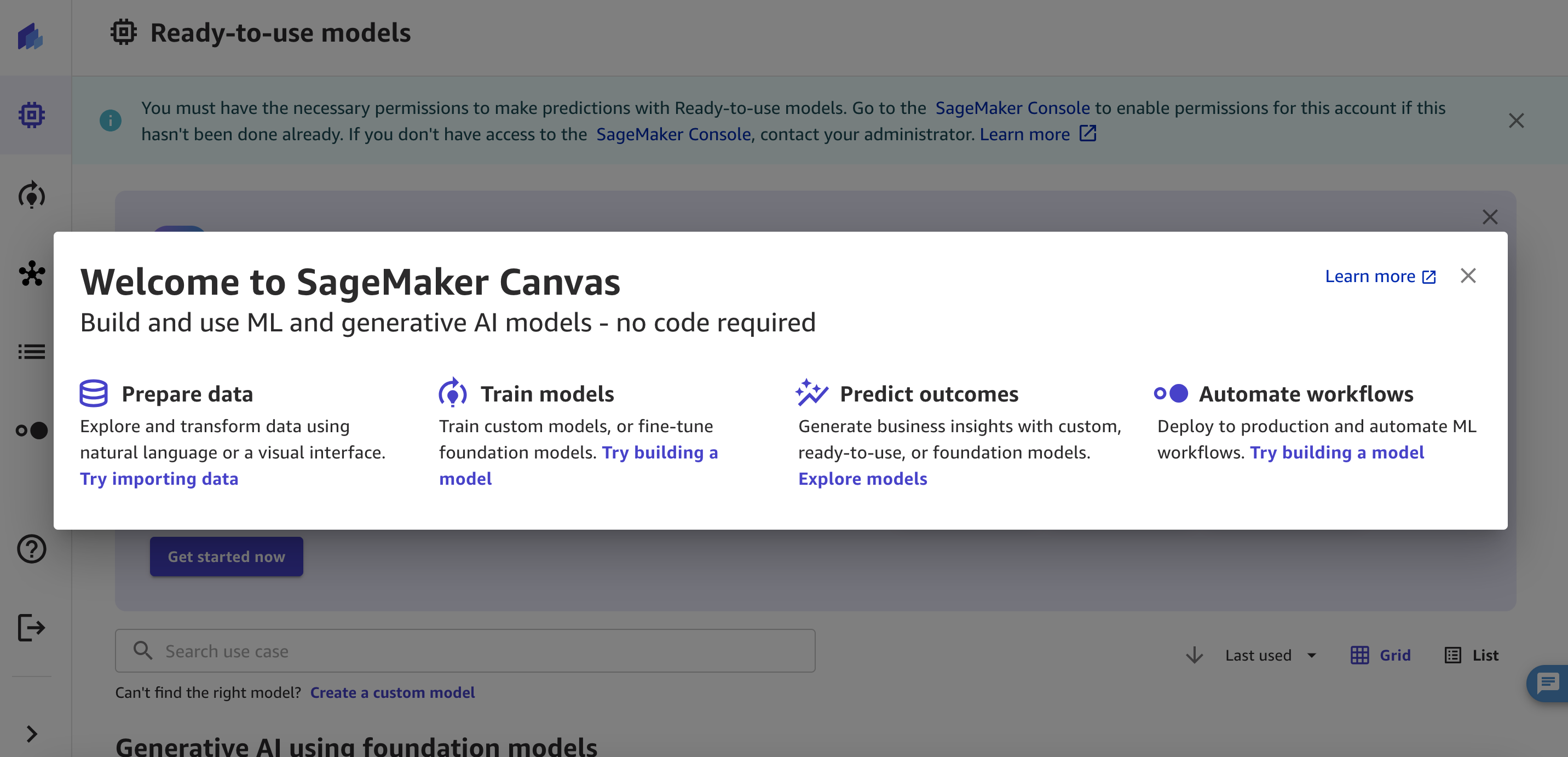
Task: Open the Last used sort dropdown
Action: (1270, 655)
